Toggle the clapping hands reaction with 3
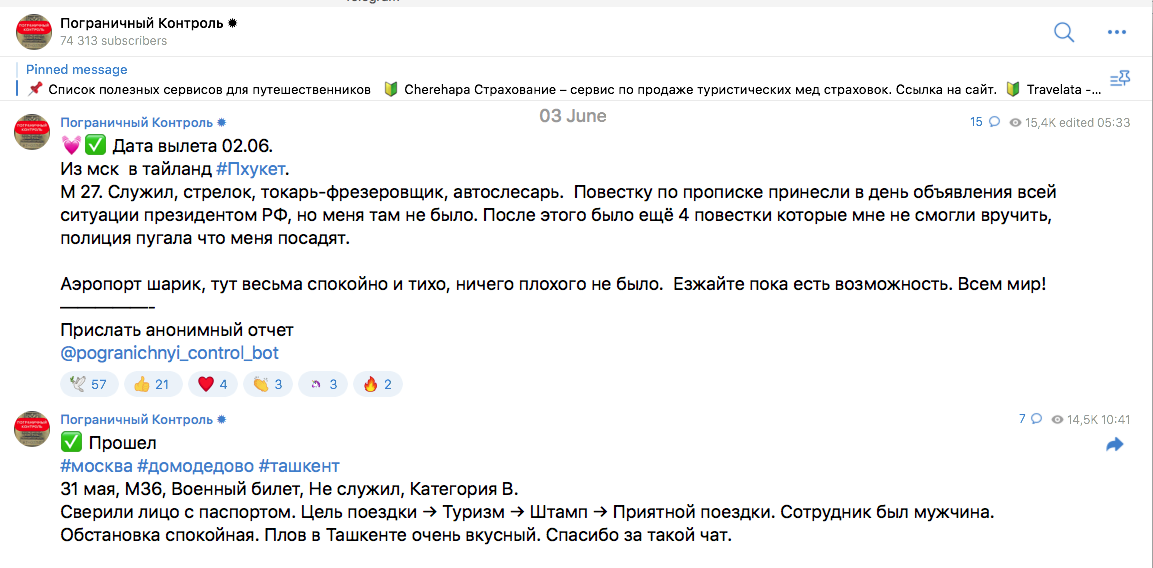The image size is (1153, 568). click(268, 384)
